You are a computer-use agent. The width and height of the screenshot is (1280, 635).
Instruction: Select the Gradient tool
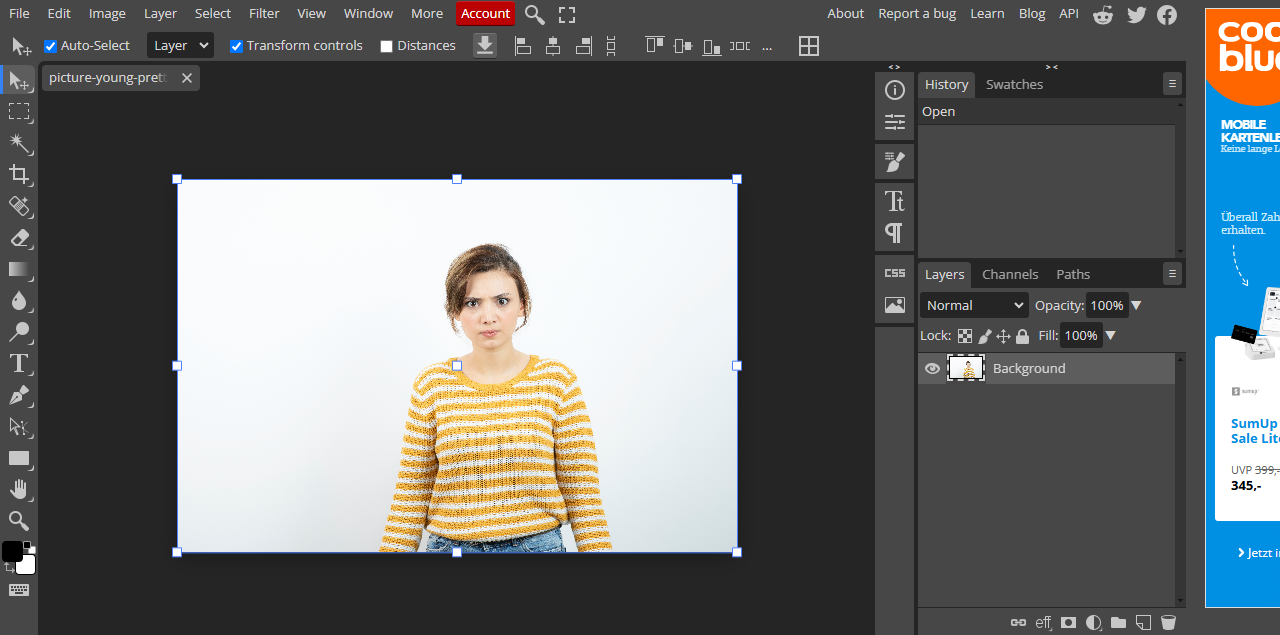(x=19, y=269)
